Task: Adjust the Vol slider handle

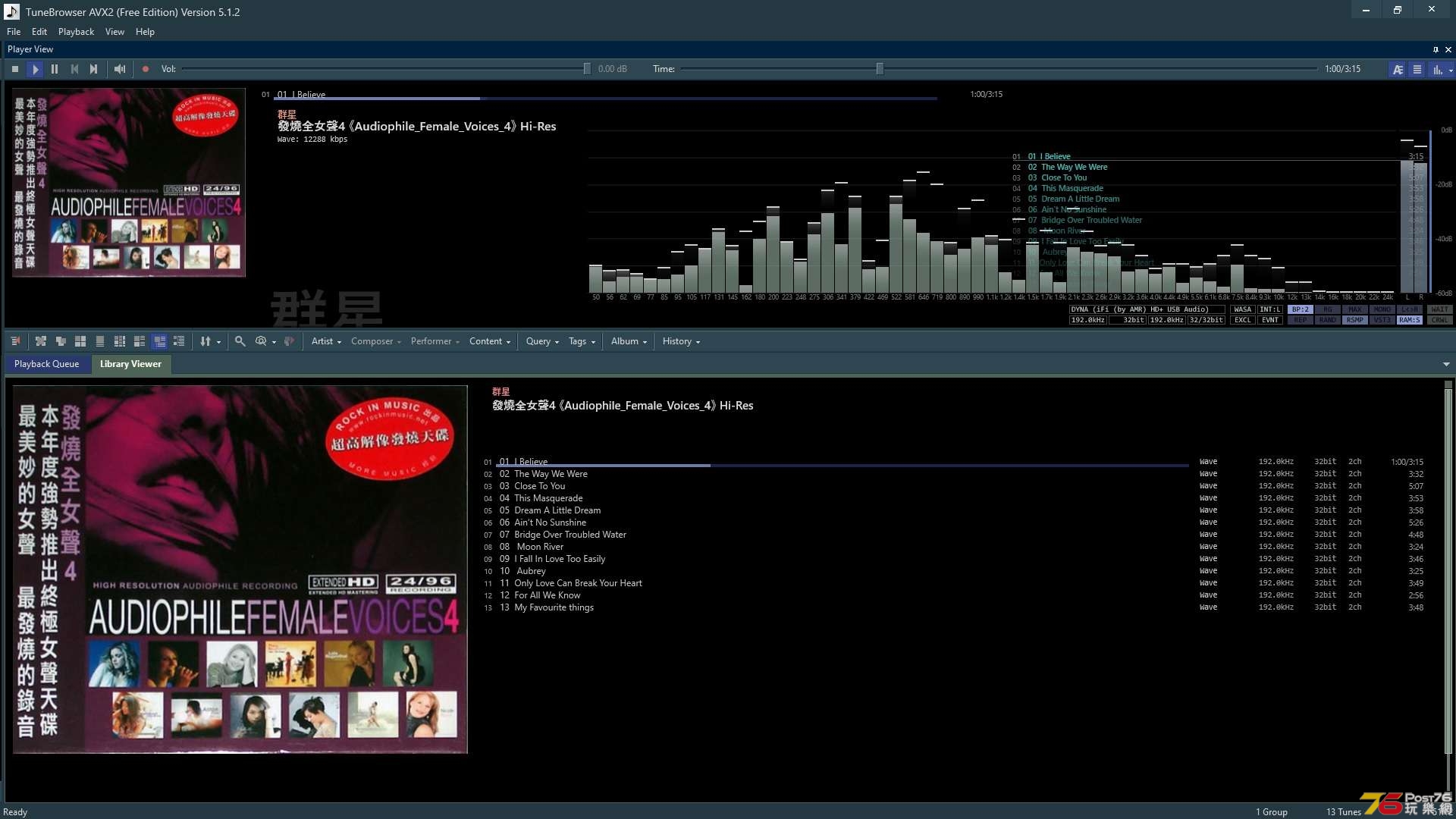Action: 587,69
